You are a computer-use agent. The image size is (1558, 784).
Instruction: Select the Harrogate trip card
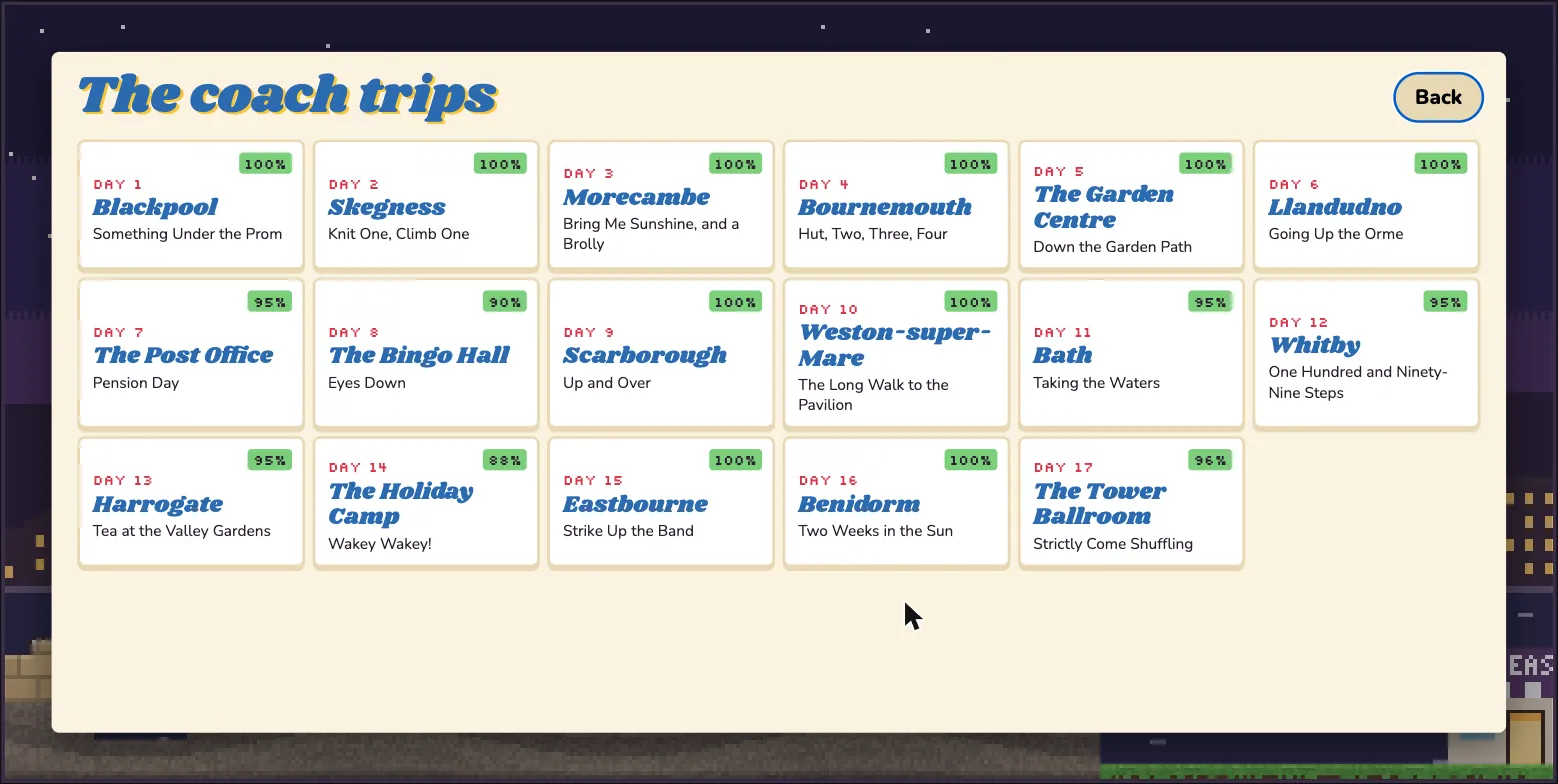point(191,502)
